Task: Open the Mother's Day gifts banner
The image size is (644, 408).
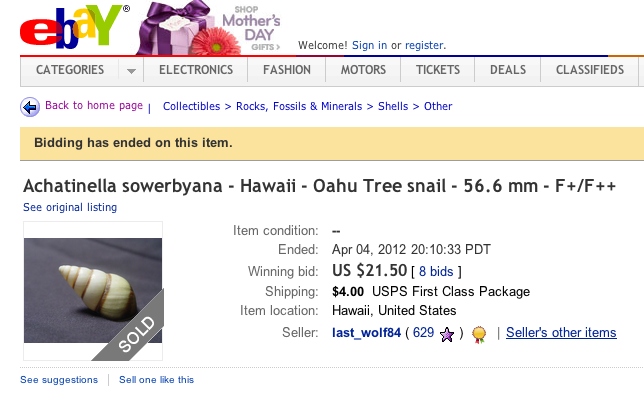Action: click(214, 27)
